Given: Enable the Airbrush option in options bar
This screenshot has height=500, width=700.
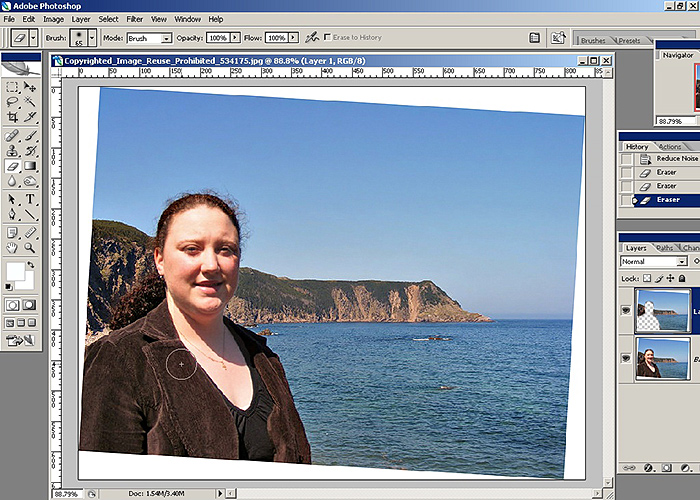Looking at the screenshot, I should 312,38.
